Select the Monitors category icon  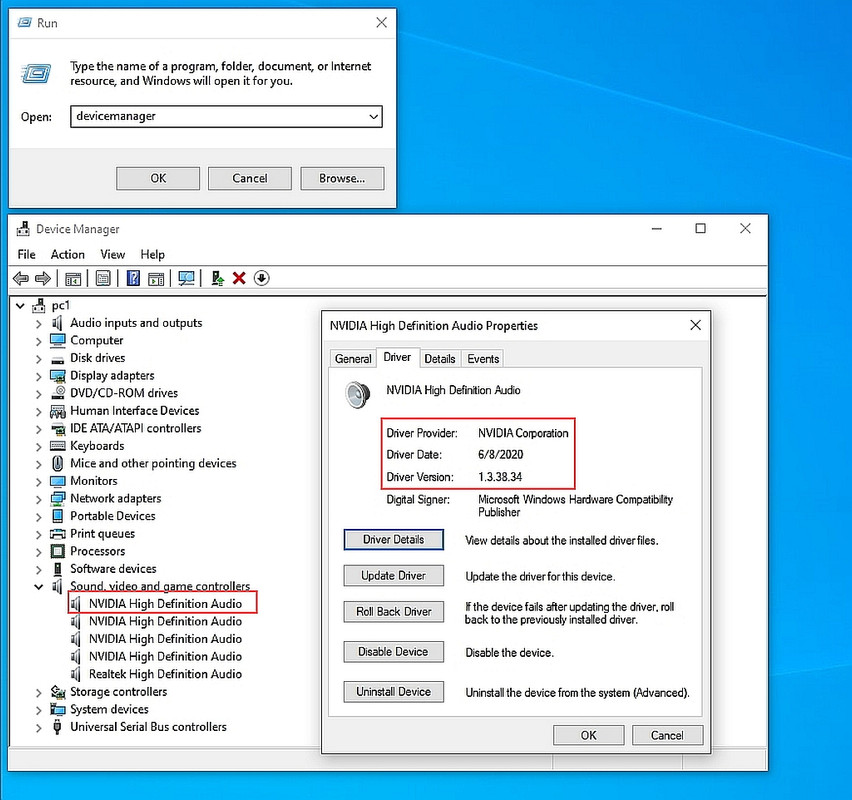click(58, 481)
